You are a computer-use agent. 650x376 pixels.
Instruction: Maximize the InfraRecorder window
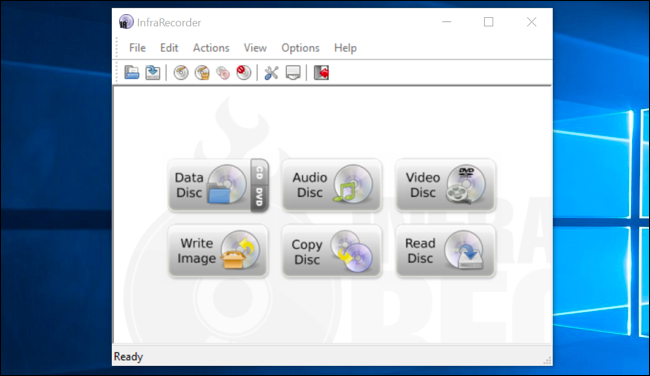point(489,22)
